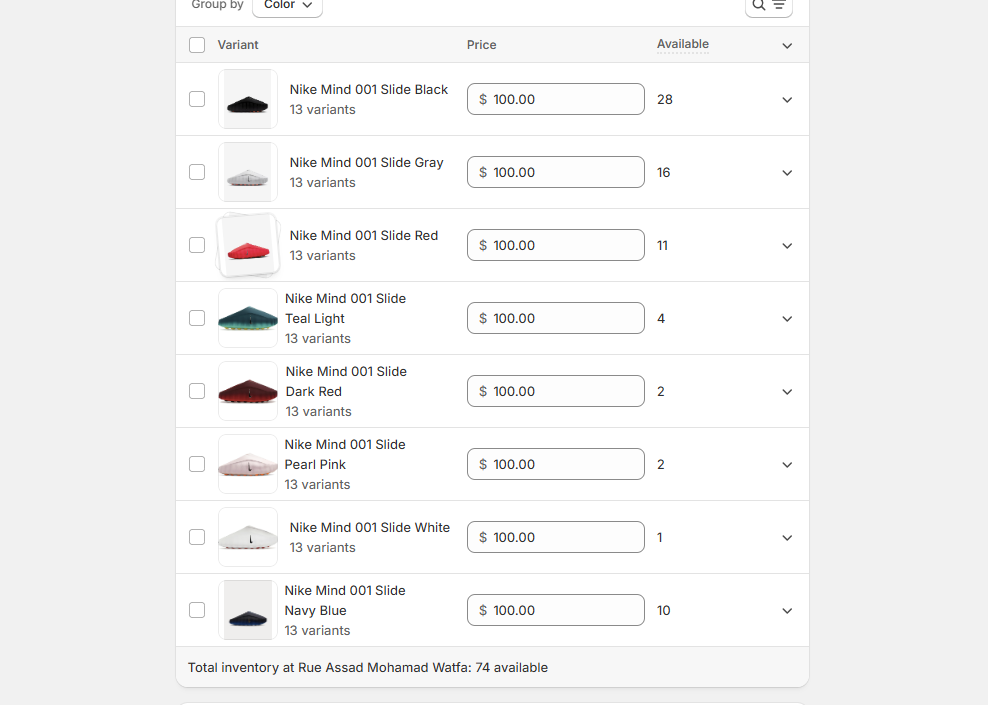Edit price field for Pearl Pink
Viewport: 988px width, 705px height.
click(x=556, y=464)
